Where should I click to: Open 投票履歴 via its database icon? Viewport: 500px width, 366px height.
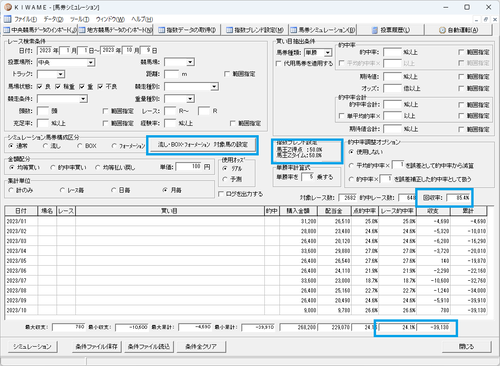click(x=375, y=30)
